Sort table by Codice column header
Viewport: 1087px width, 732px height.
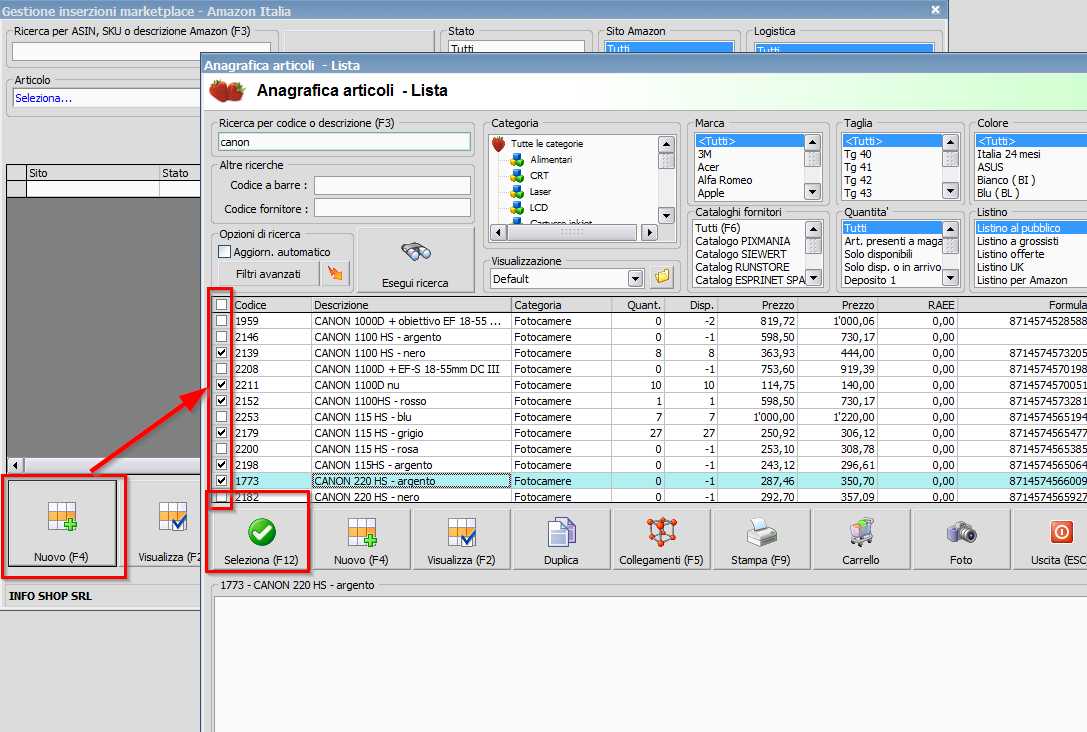[272, 304]
